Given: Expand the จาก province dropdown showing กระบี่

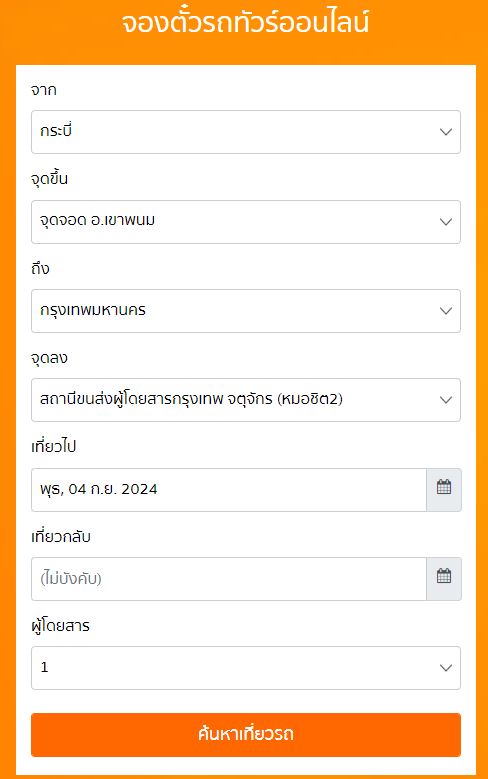Looking at the screenshot, I should [246, 132].
